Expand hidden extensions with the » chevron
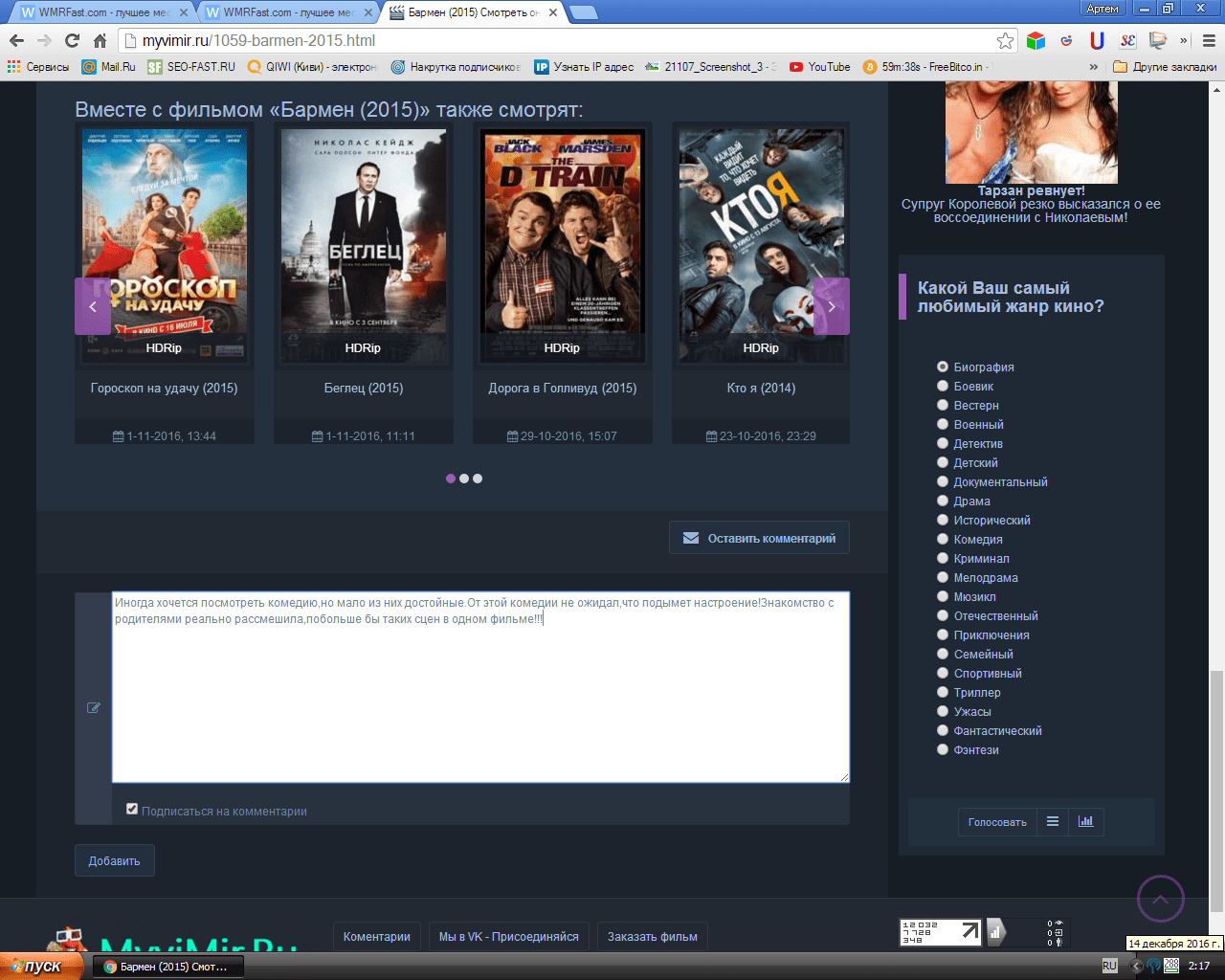 [1183, 40]
